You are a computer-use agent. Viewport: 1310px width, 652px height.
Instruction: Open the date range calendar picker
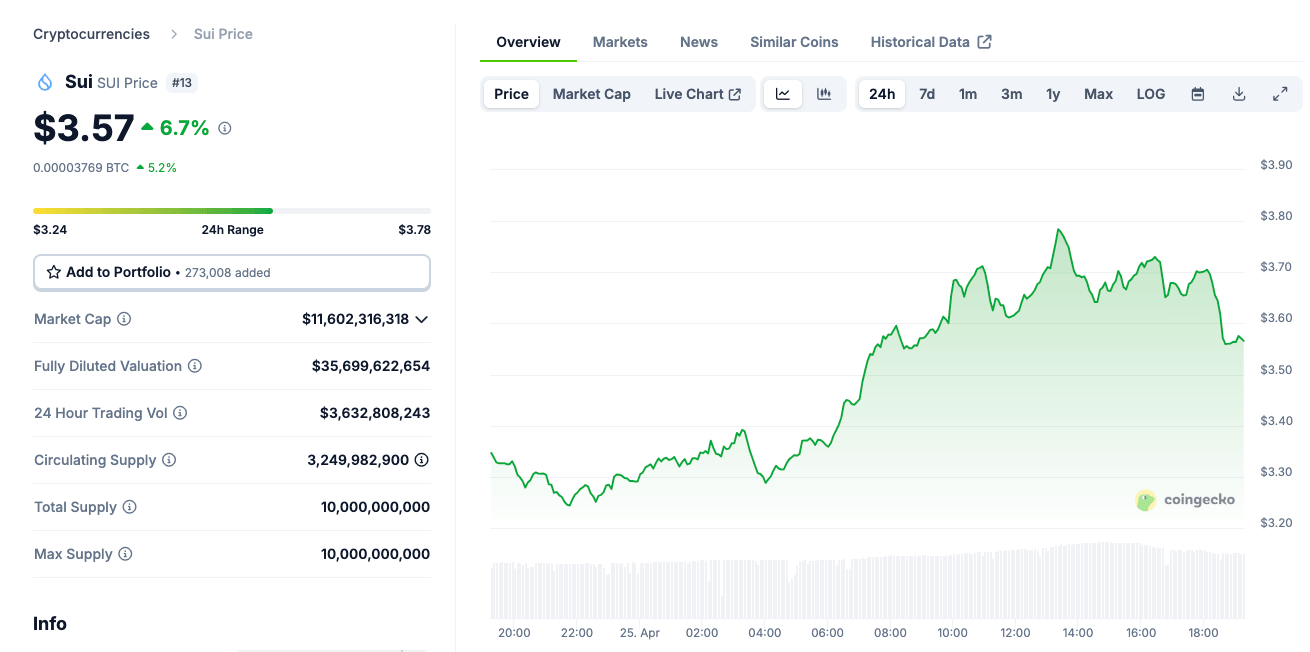(1197, 93)
